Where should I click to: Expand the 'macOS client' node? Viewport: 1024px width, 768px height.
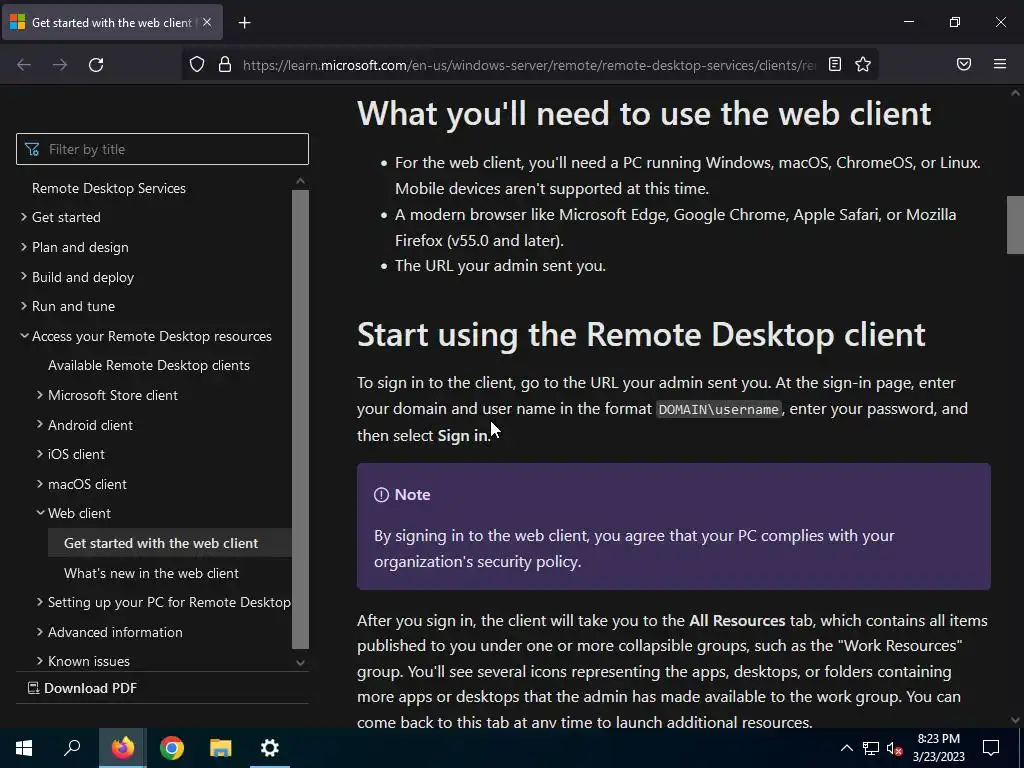[40, 484]
